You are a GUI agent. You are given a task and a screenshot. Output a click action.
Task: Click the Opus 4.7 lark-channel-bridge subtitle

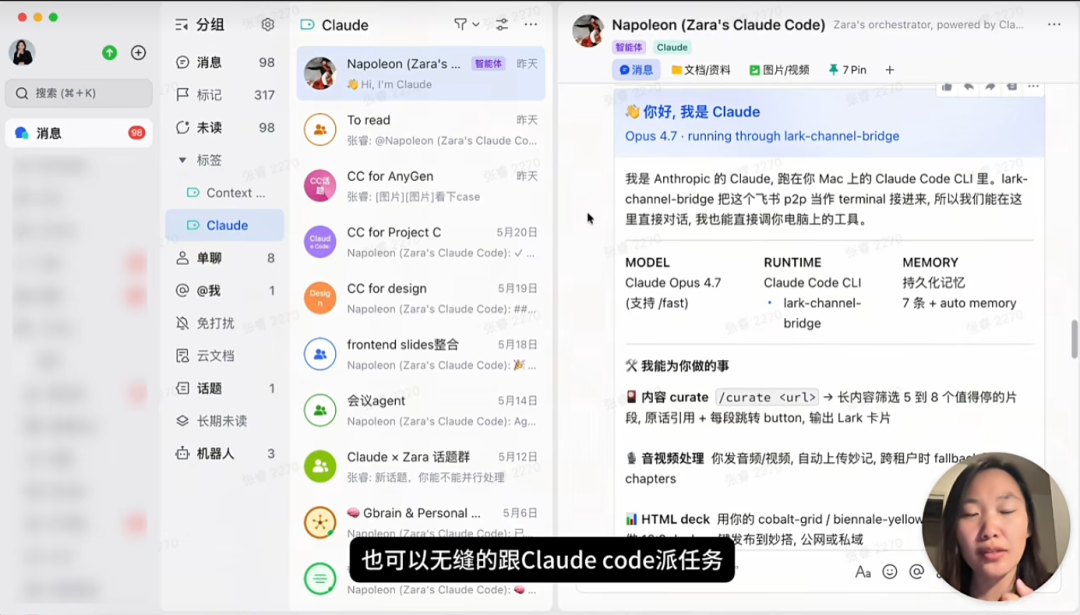pos(762,136)
